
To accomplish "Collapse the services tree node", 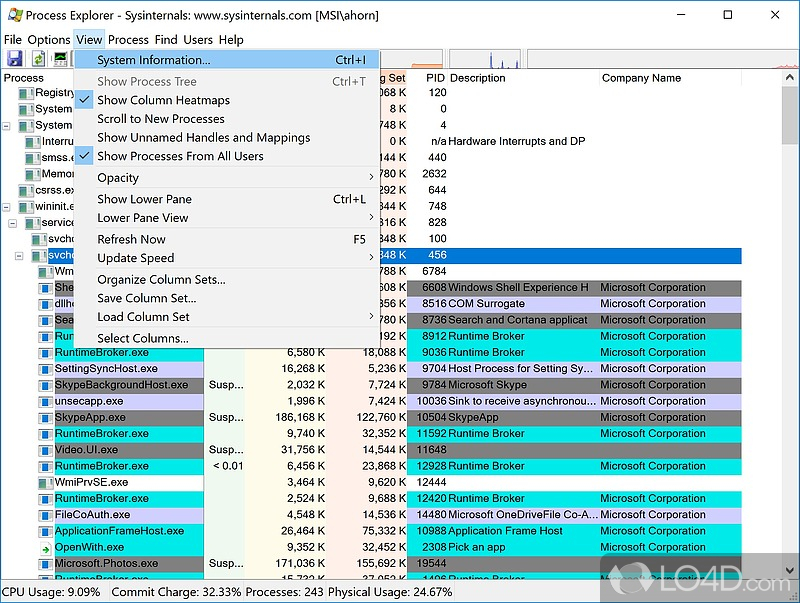I will [x=13, y=223].
